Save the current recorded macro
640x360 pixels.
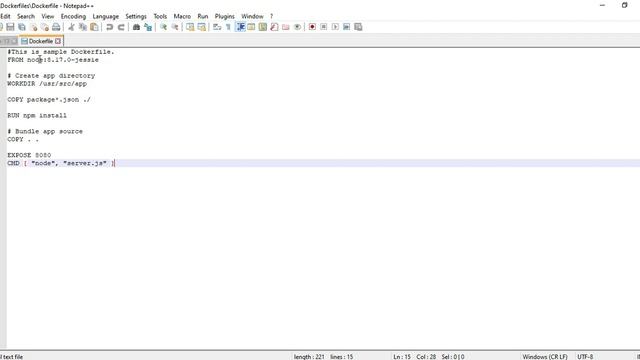358,27
